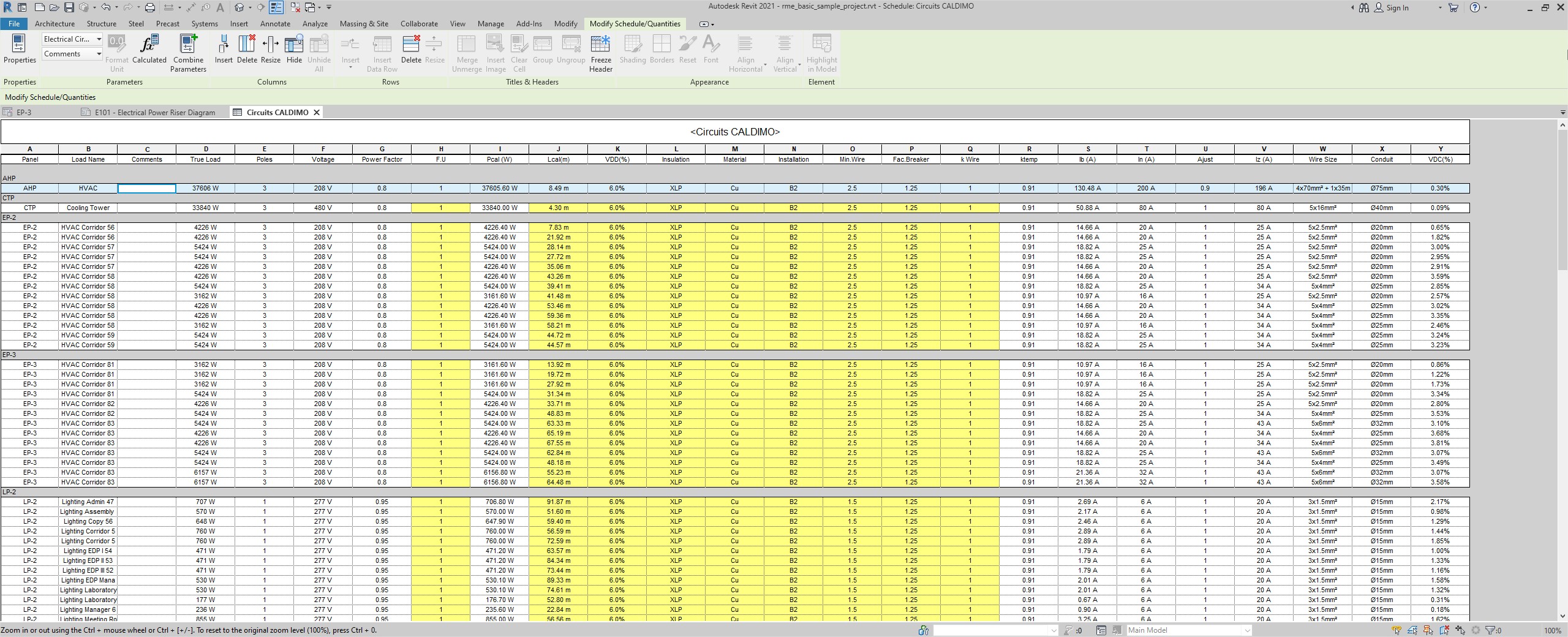Click the Sign In link
Viewport: 1568px width, 637px height.
pos(1397,8)
